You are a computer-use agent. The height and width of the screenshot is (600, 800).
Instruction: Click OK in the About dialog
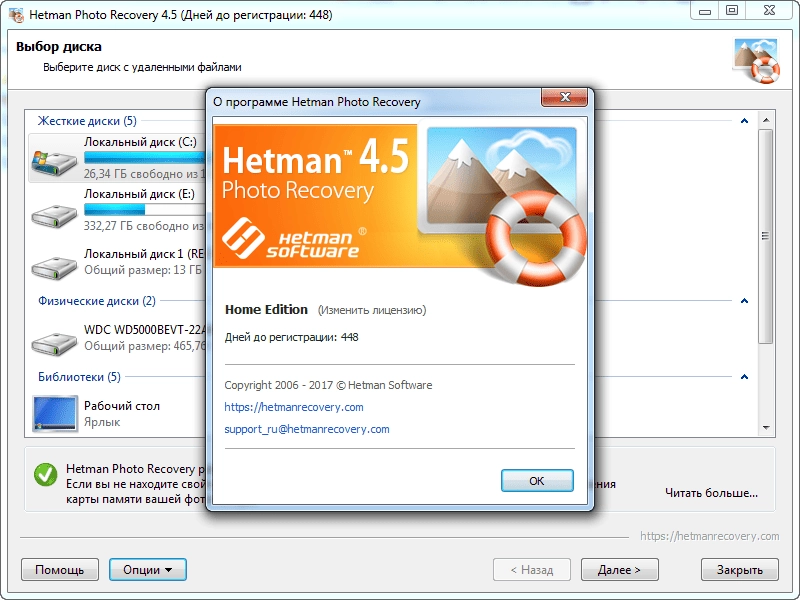tap(537, 481)
